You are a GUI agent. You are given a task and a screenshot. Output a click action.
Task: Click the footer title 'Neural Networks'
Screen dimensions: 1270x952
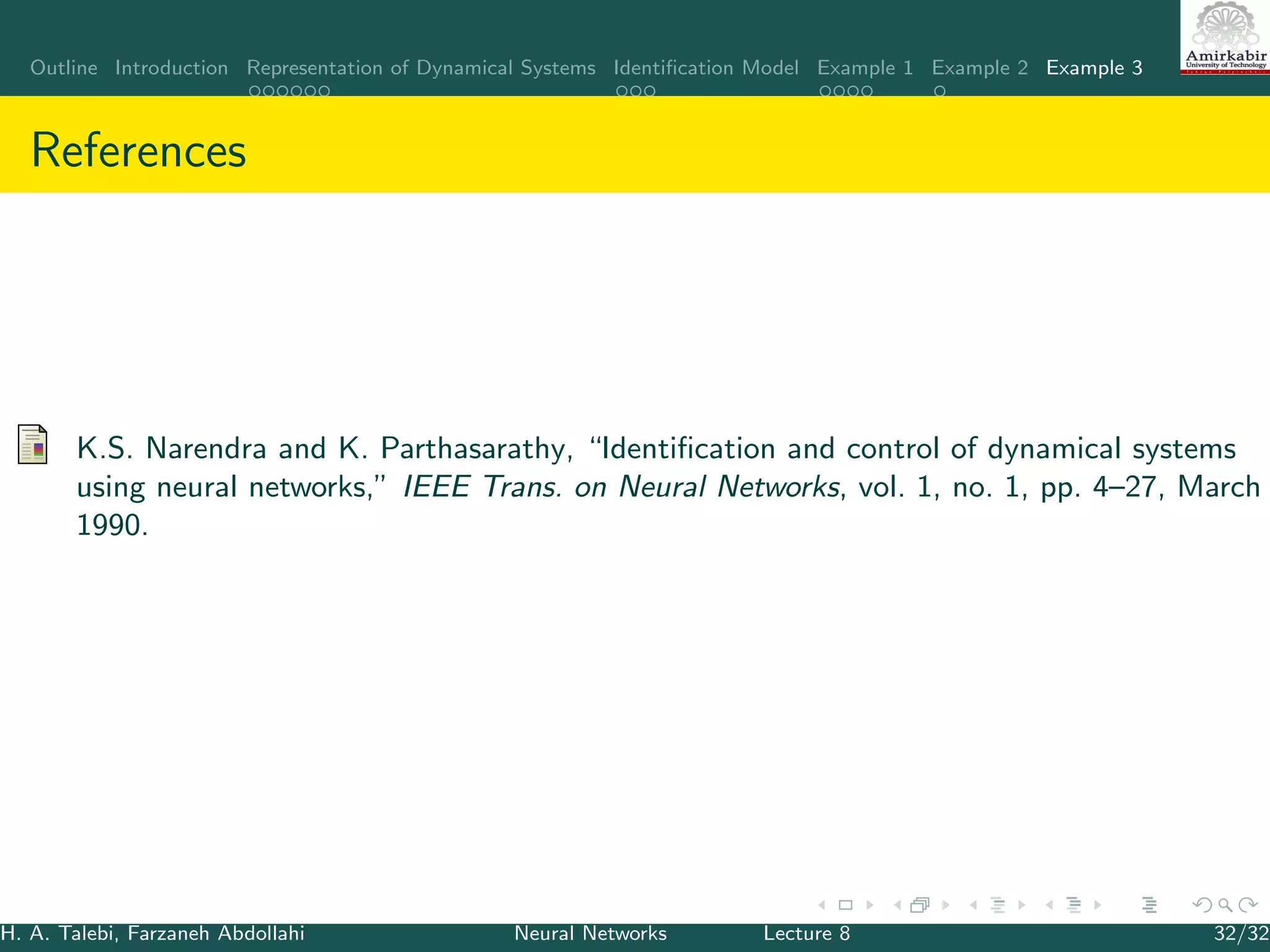pos(590,933)
